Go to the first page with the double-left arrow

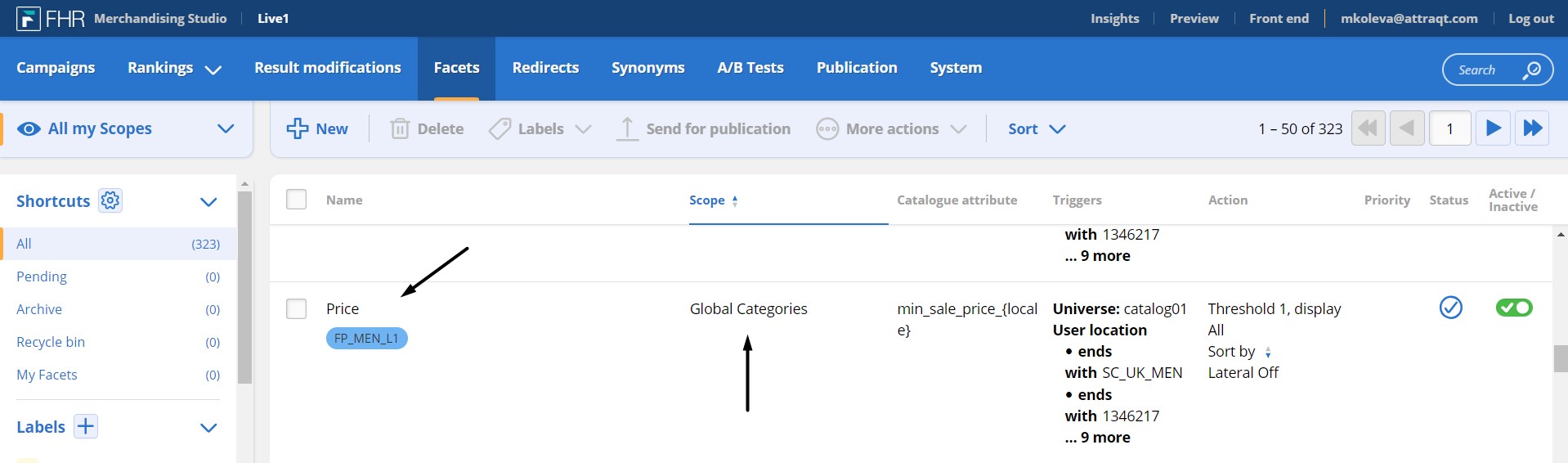coord(1368,128)
